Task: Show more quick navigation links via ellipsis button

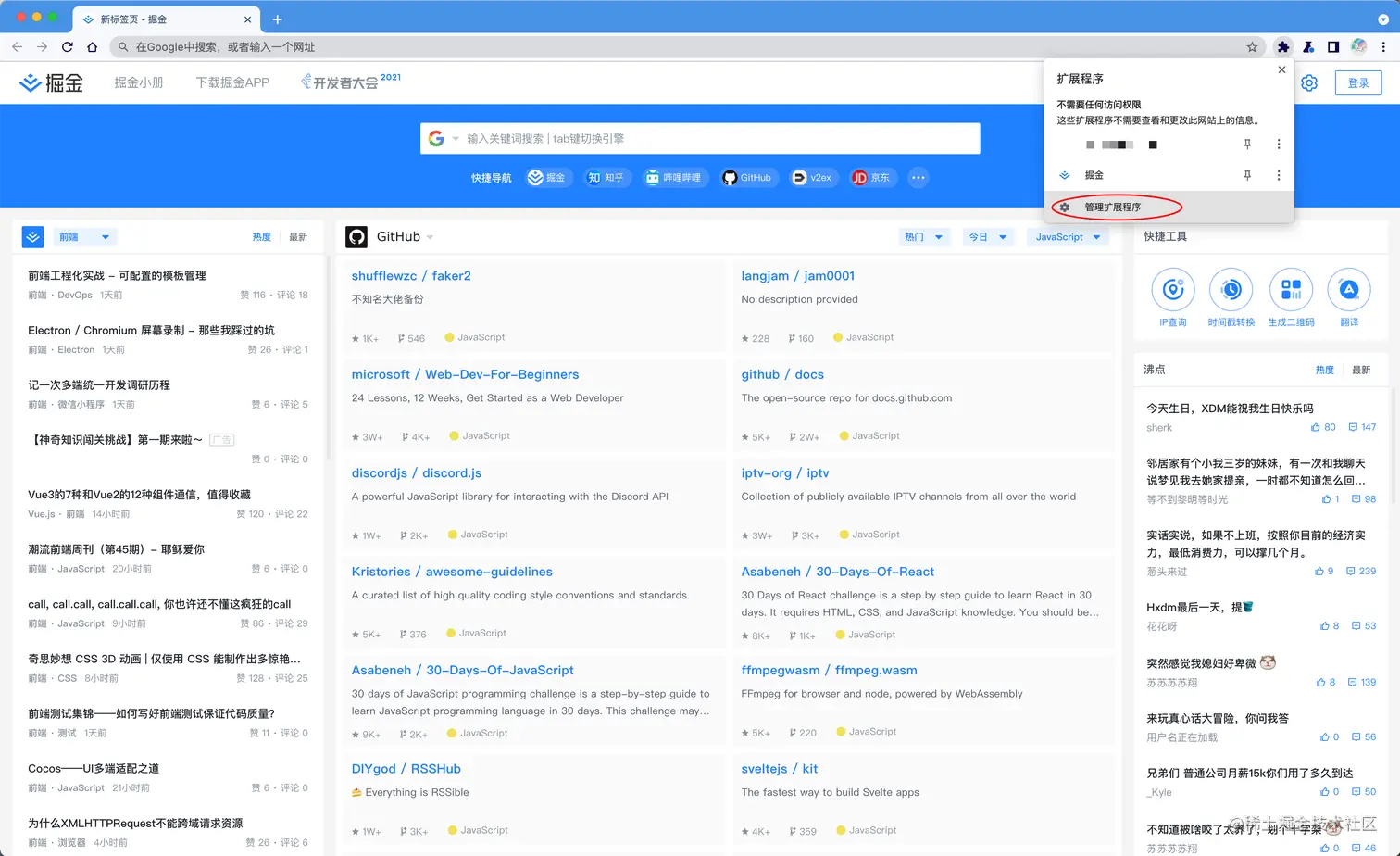Action: [918, 178]
